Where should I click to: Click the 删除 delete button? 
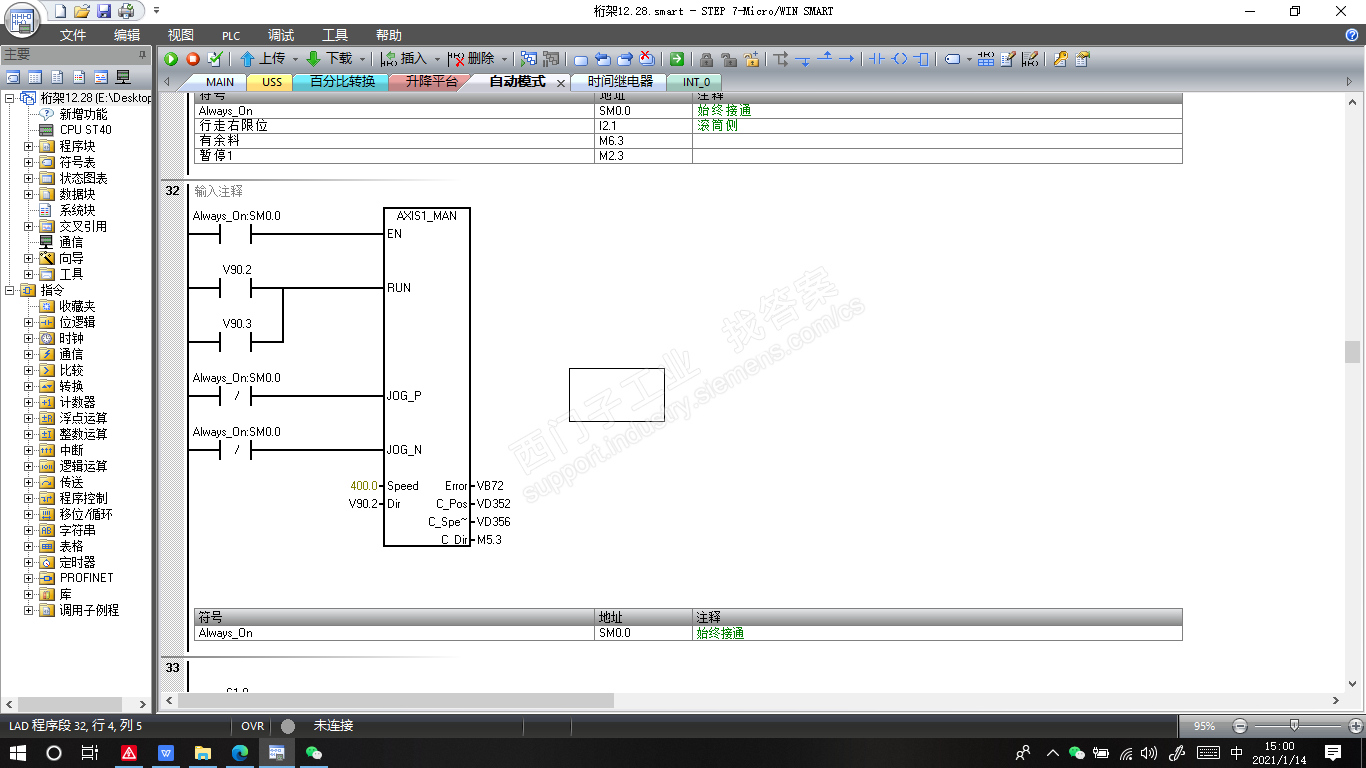472,59
